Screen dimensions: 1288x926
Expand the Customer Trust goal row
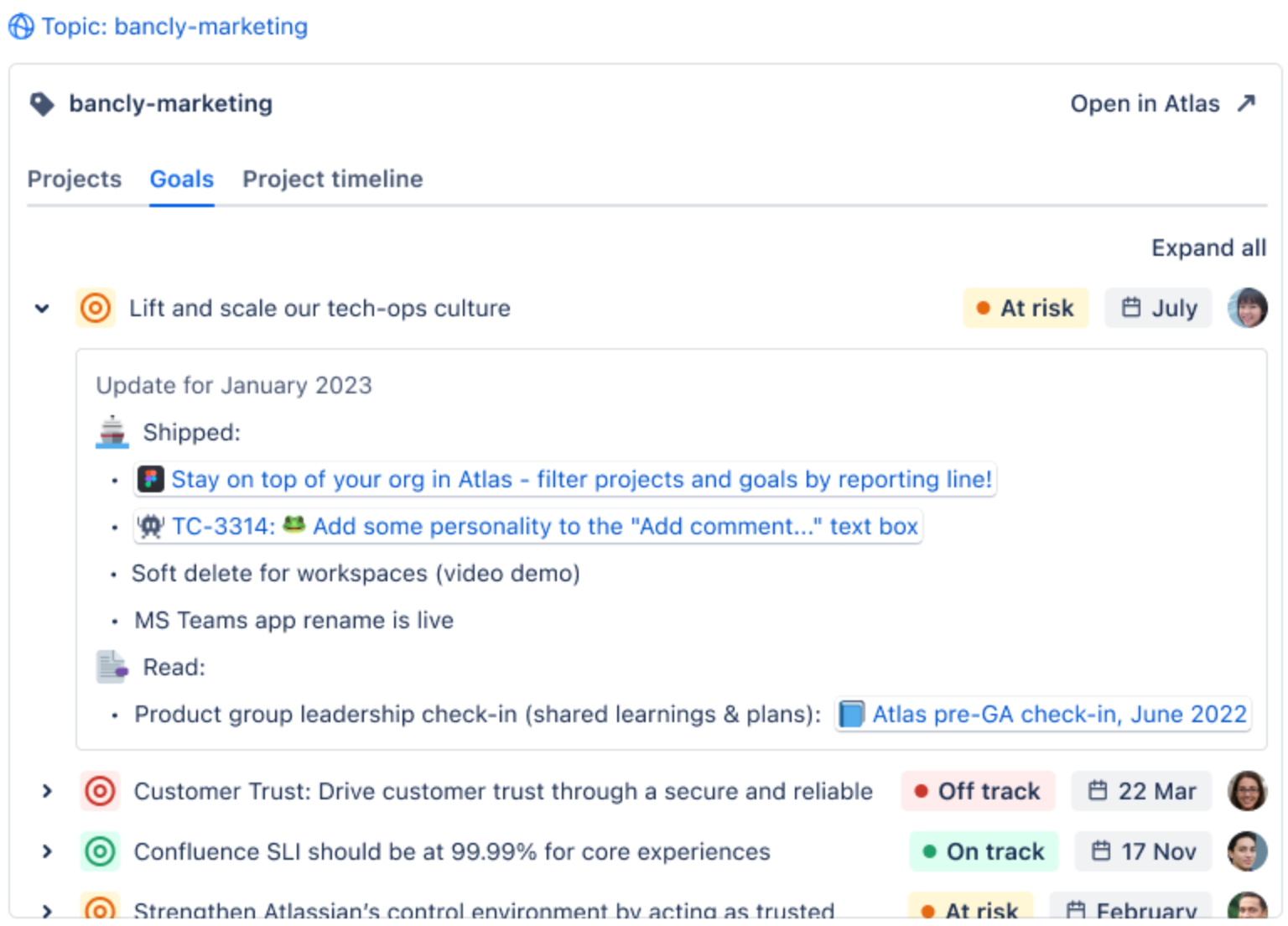47,791
